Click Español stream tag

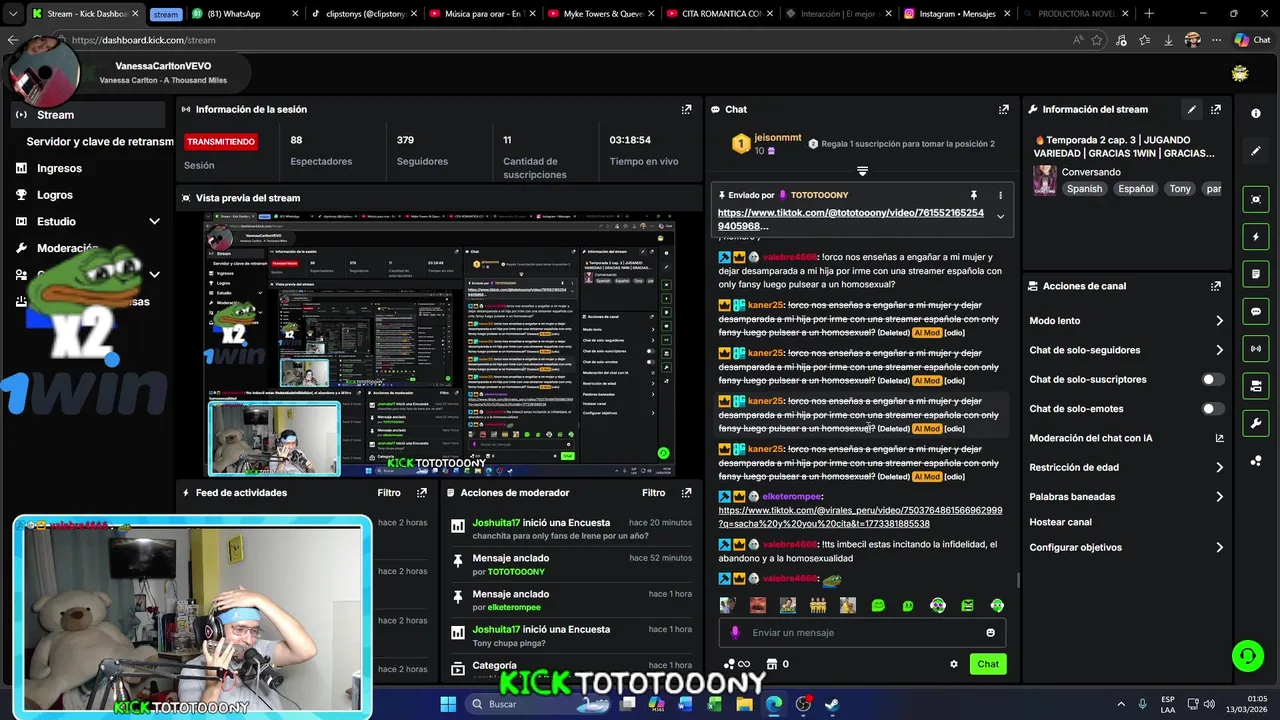[1136, 189]
